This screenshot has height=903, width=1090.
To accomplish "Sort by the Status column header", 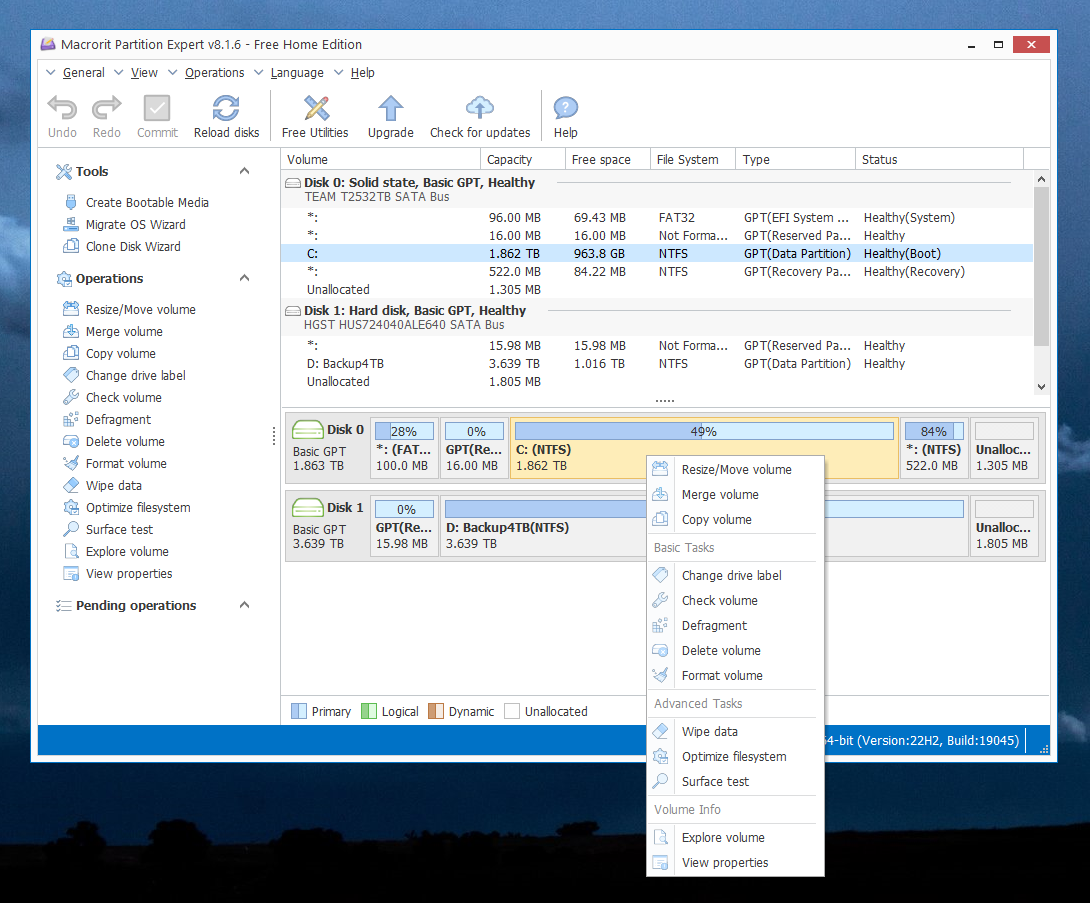I will point(939,159).
